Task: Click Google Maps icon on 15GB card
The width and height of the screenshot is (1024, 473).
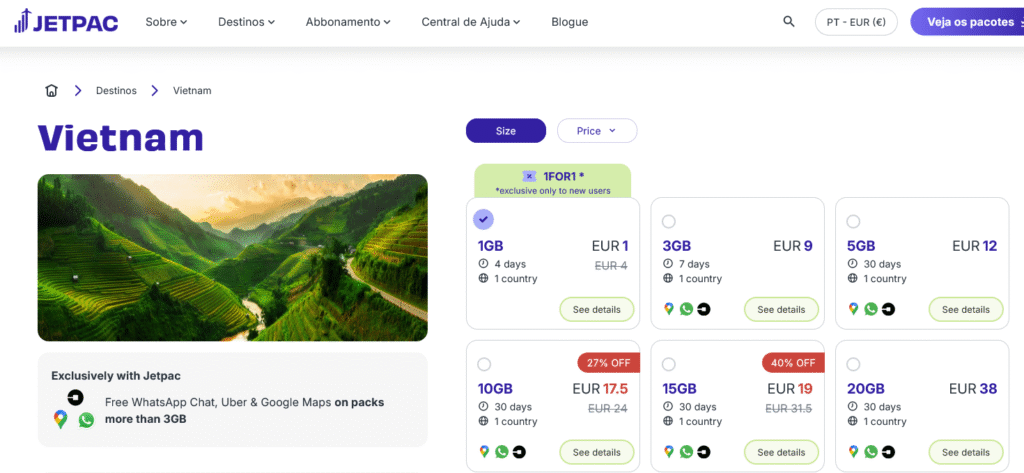Action: pyautogui.click(x=668, y=451)
